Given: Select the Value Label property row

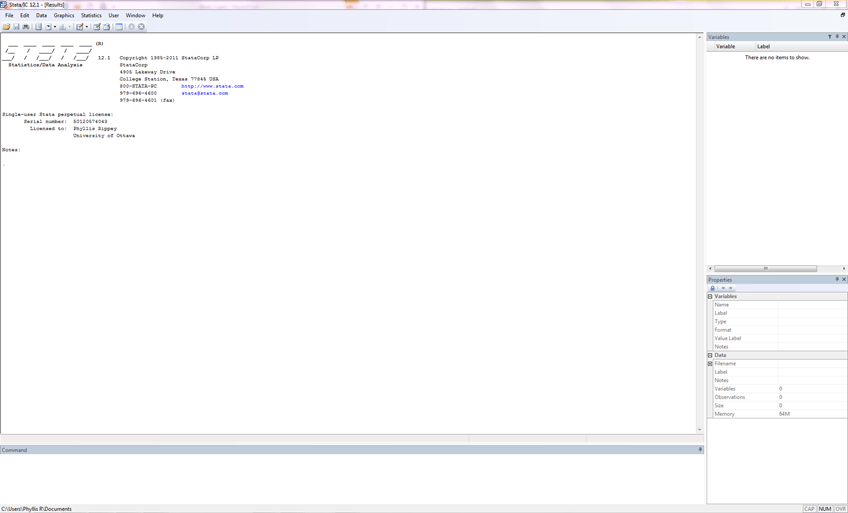Looking at the screenshot, I should (x=779, y=338).
